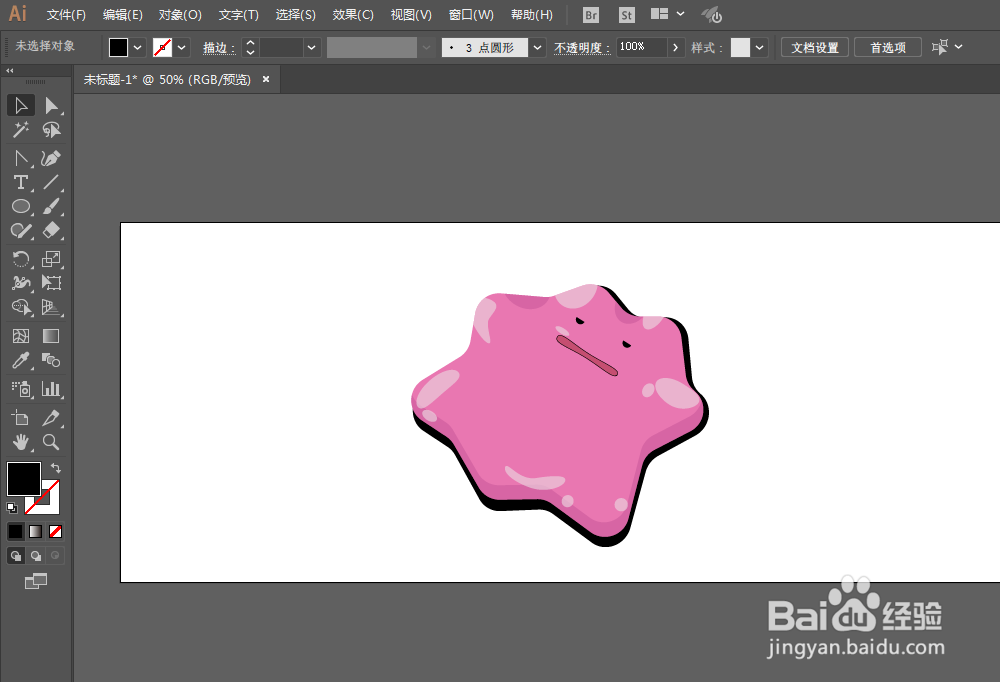Image resolution: width=1000 pixels, height=682 pixels.
Task: Select the Perspective Grid tool
Action: tap(51, 308)
